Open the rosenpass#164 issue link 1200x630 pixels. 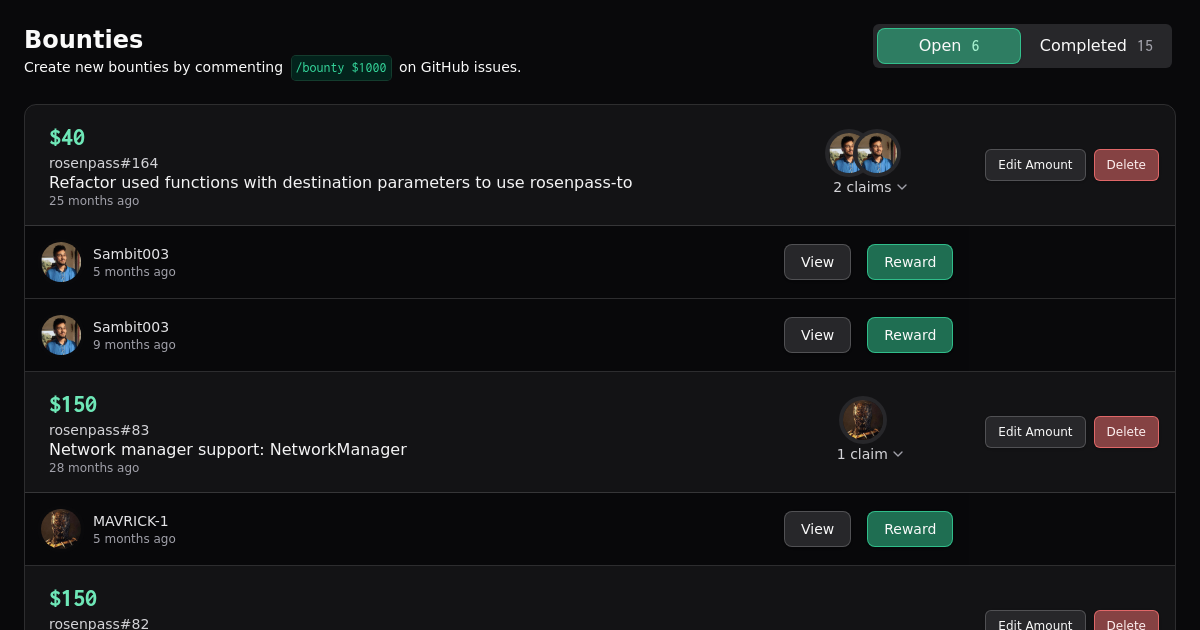pos(103,163)
